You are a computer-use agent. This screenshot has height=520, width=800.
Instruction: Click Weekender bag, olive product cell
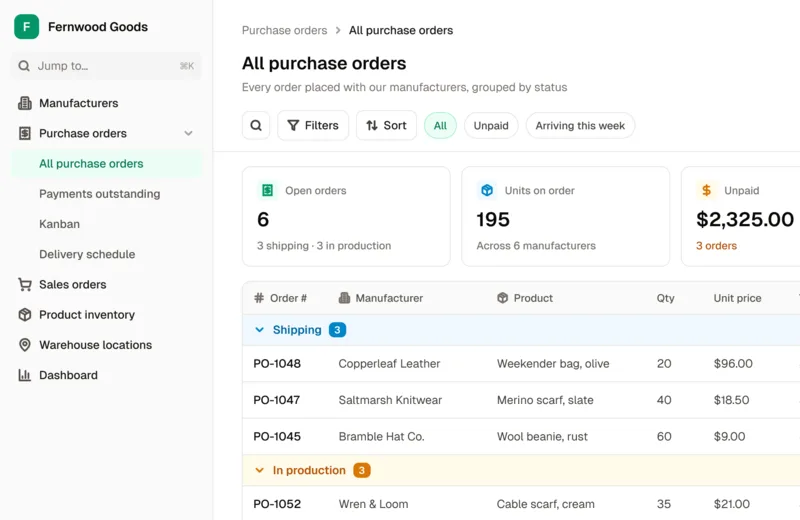pos(553,363)
